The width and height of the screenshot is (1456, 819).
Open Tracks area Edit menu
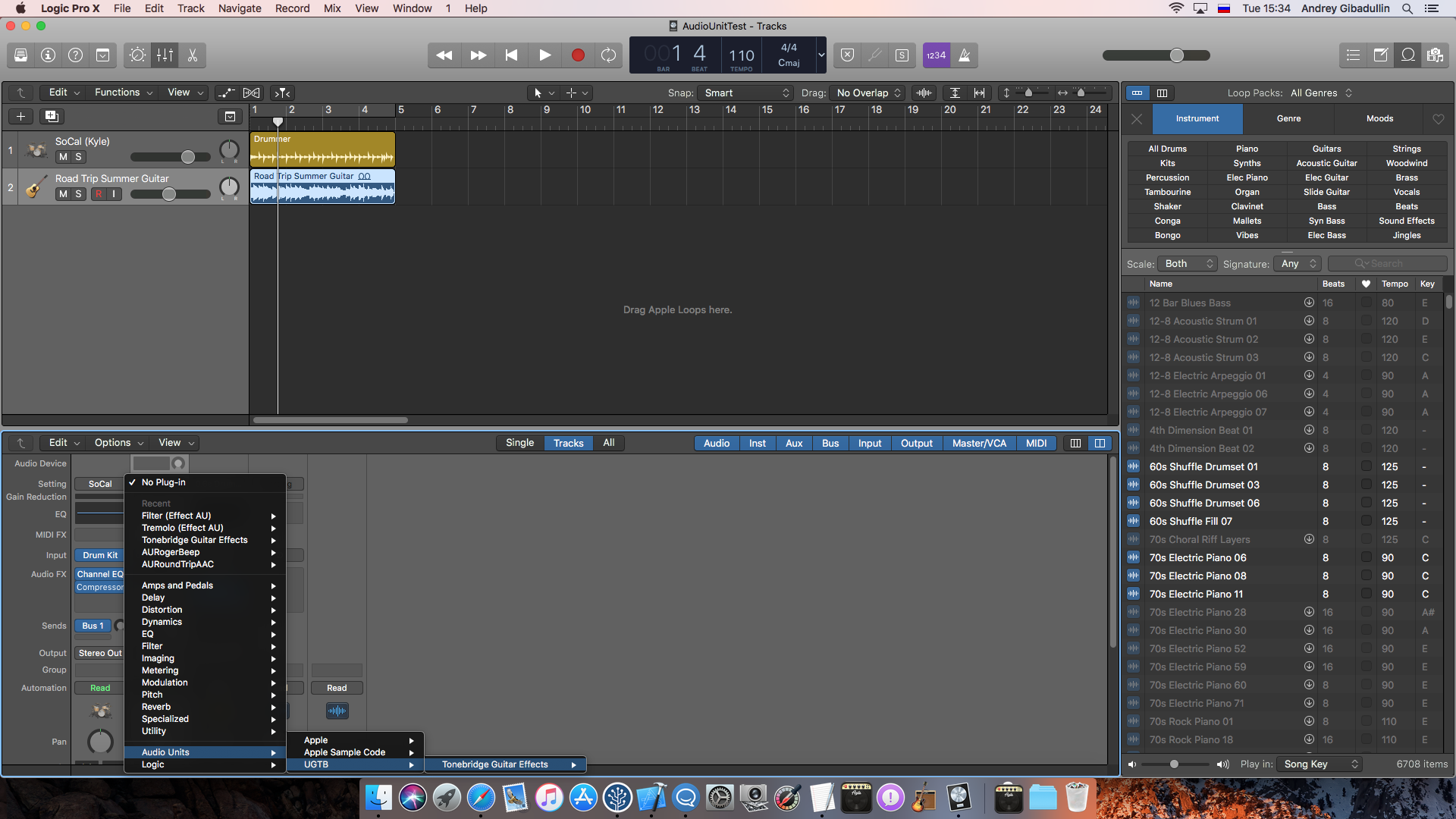pos(64,93)
